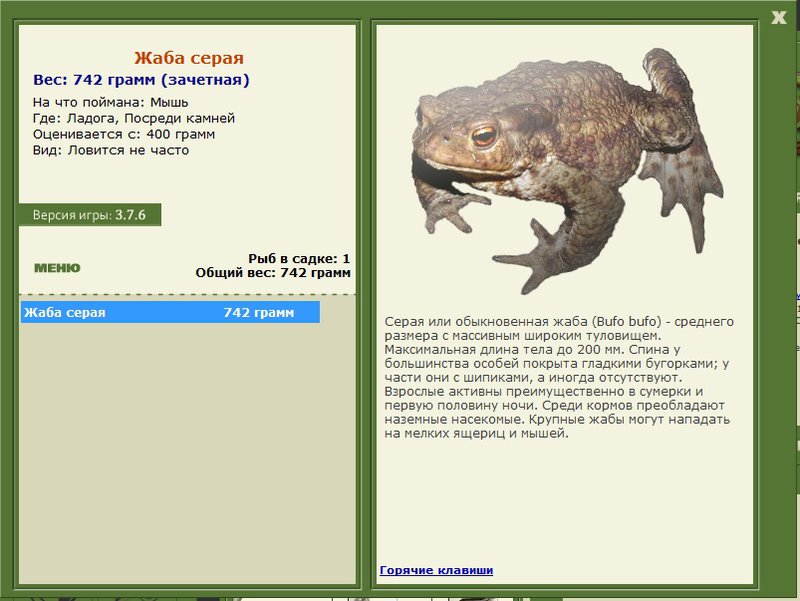The image size is (800, 601).
Task: Click the На что поймана: Мышь line
Action: pos(111,102)
